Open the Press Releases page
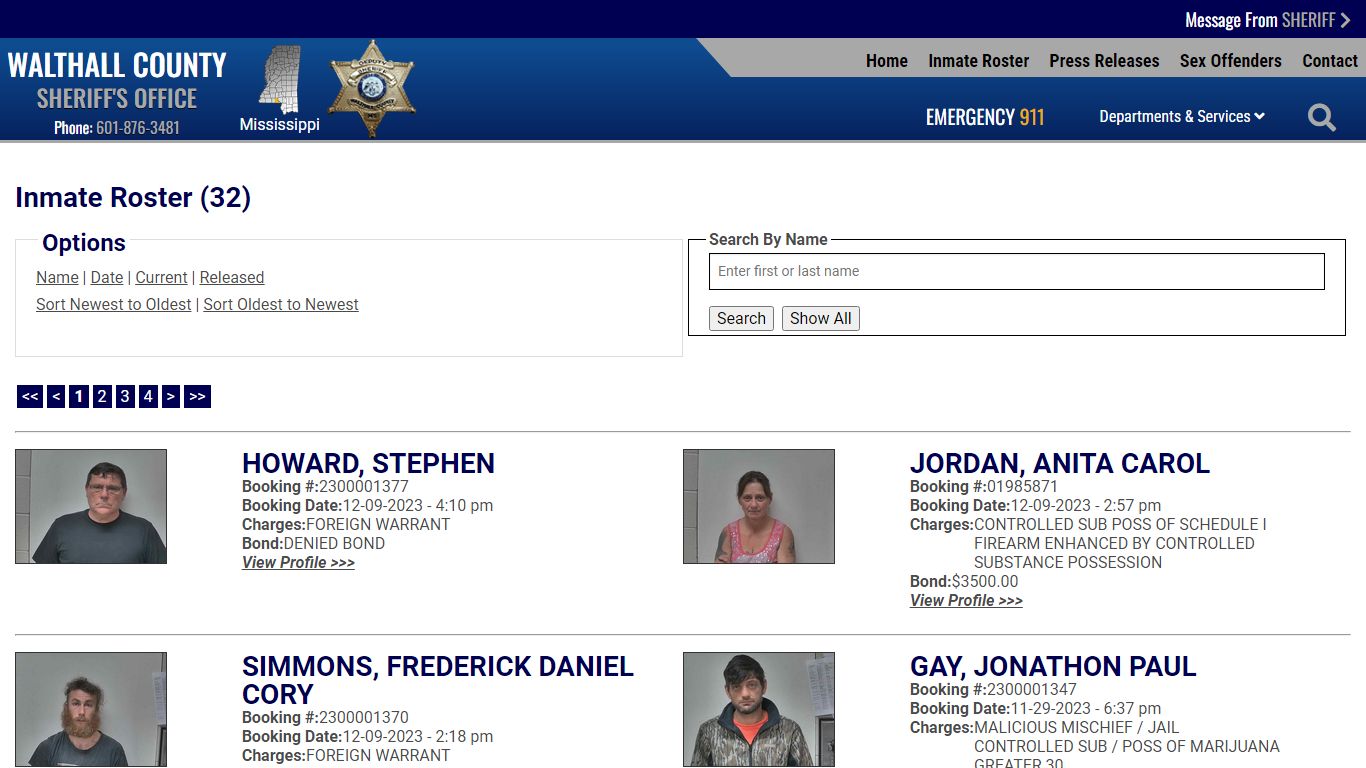The image size is (1366, 768). 1104,60
